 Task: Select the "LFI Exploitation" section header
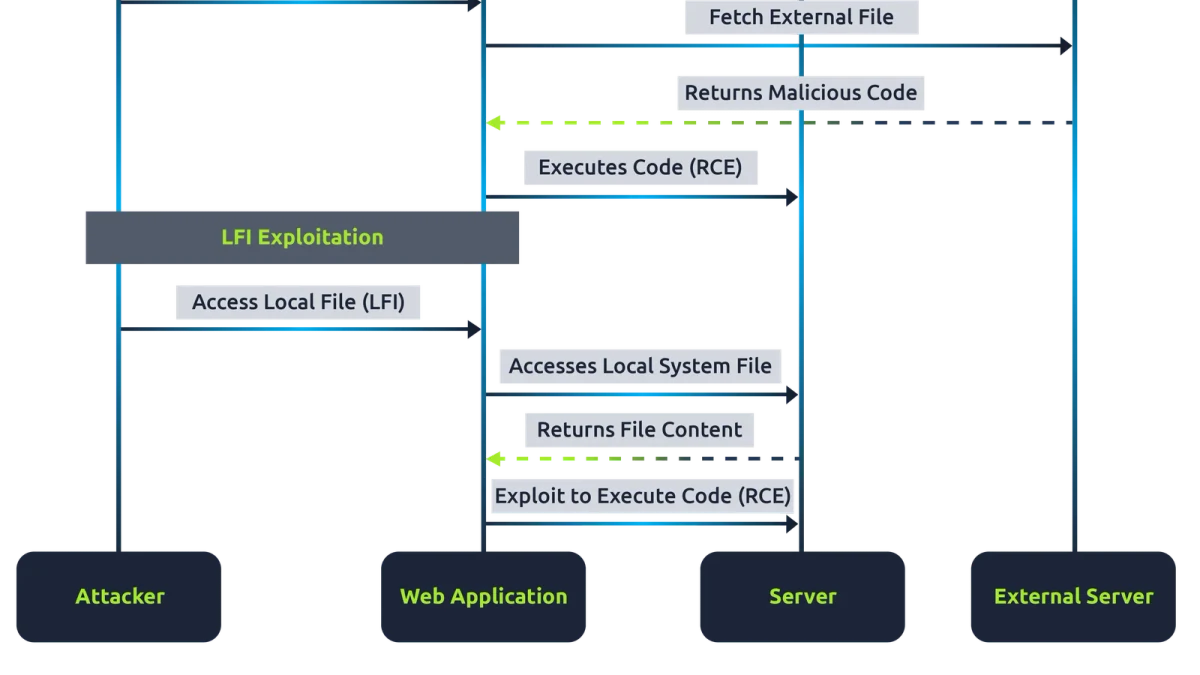pyautogui.click(x=302, y=237)
